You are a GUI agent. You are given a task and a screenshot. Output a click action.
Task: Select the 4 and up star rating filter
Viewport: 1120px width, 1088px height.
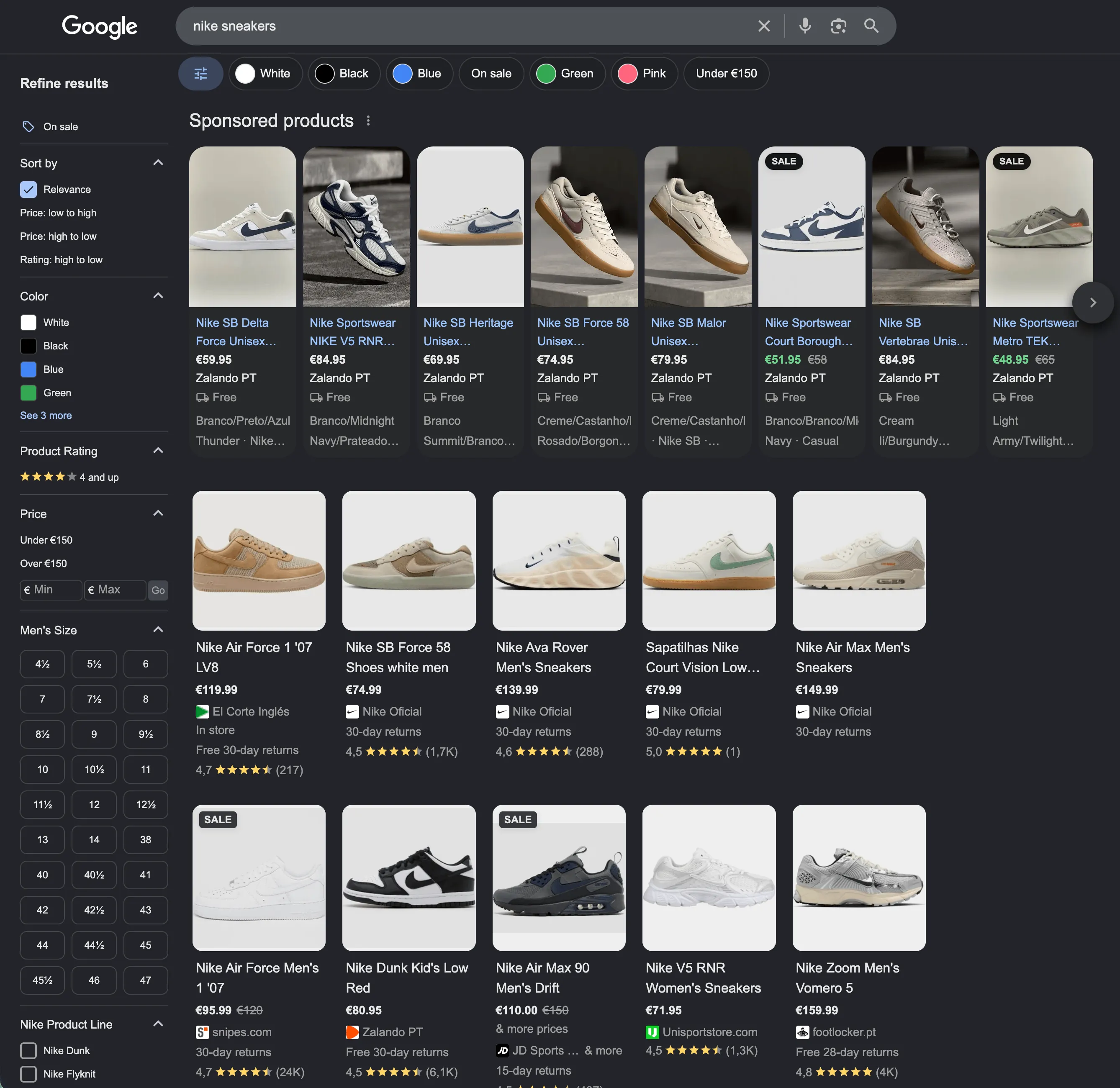click(x=69, y=477)
